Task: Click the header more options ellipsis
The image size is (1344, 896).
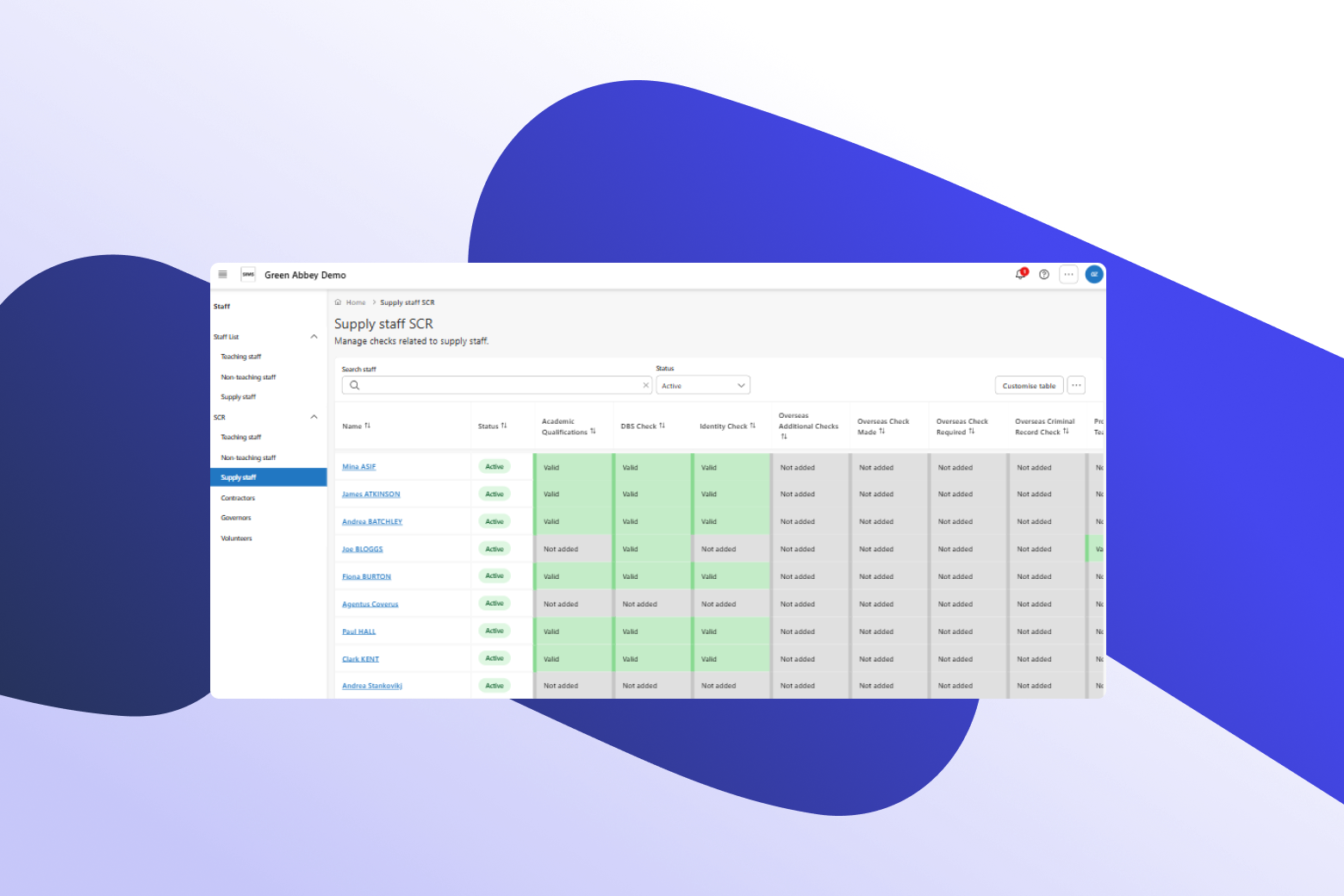Action: point(1068,275)
